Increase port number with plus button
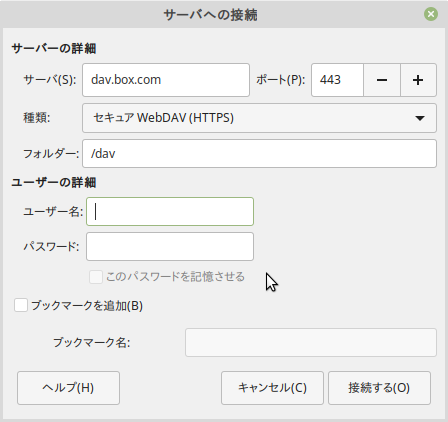This screenshot has height=422, width=448. (418, 80)
